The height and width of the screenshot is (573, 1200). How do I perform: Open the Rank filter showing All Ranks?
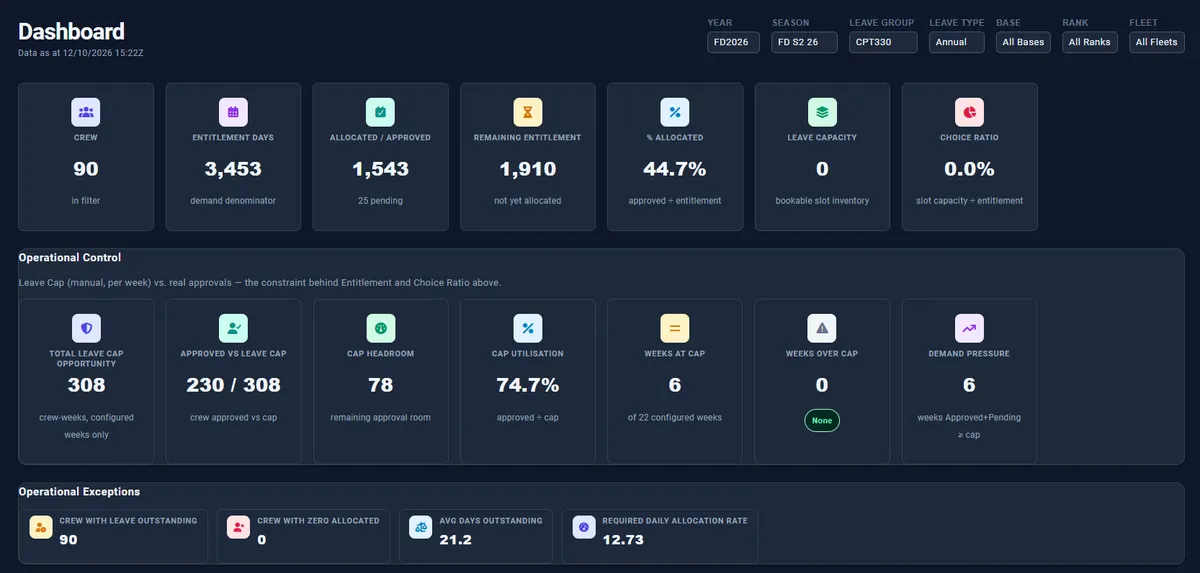click(1090, 42)
